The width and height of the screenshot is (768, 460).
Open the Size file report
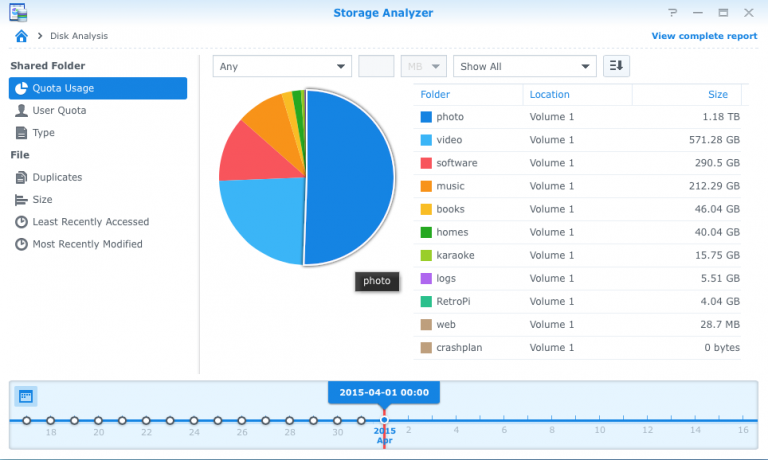[42, 199]
